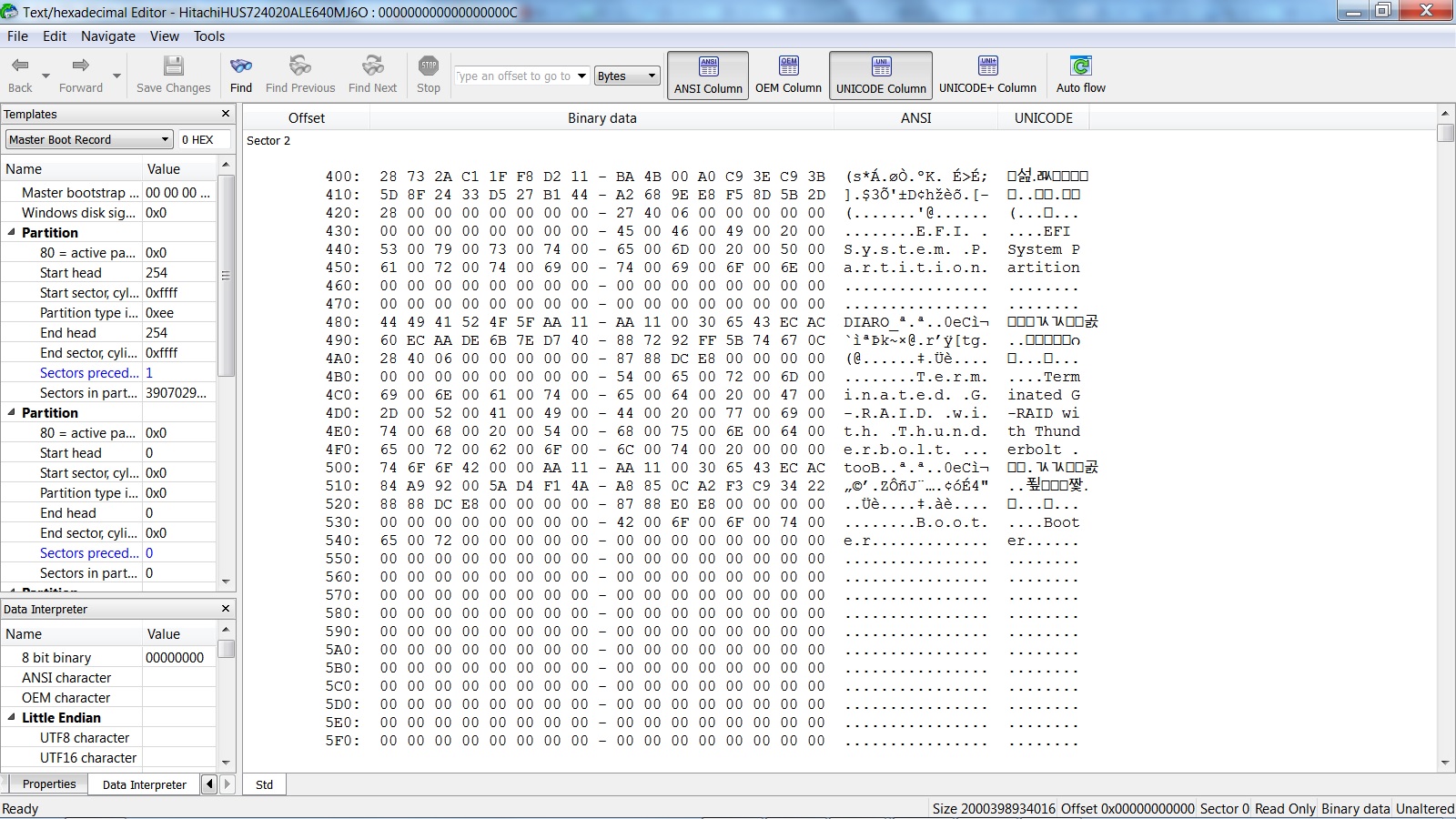Click the Auto flow icon
The image size is (1456, 819).
(x=1081, y=66)
